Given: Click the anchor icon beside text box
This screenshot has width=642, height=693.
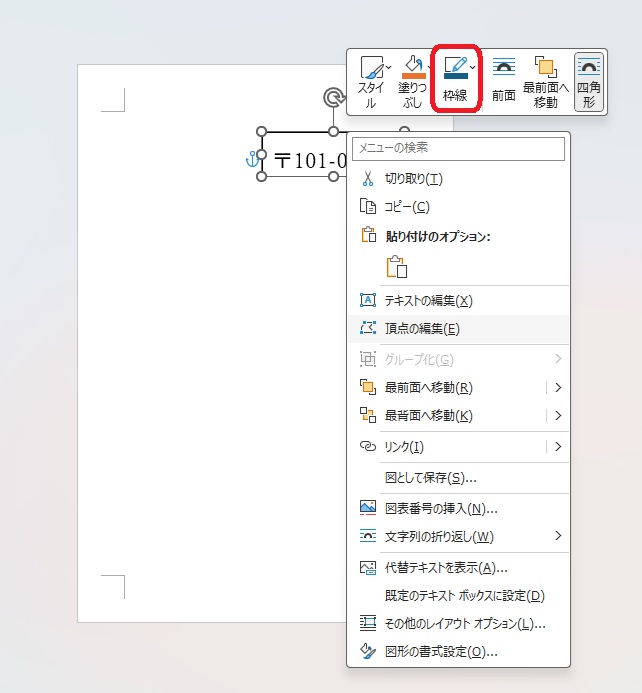Looking at the screenshot, I should tap(251, 159).
